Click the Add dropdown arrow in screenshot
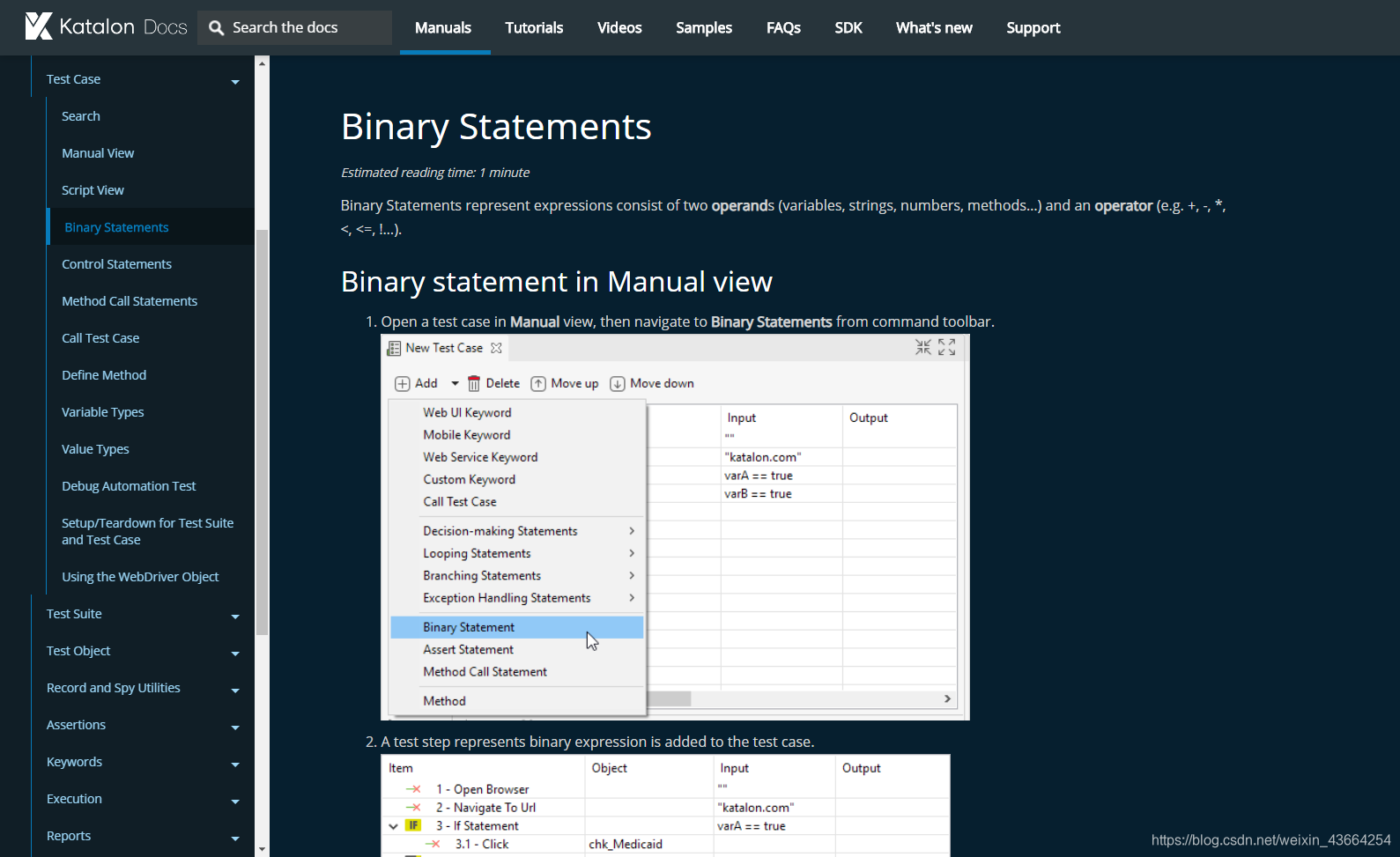Screen dimensions: 1400x857 [x=455, y=384]
